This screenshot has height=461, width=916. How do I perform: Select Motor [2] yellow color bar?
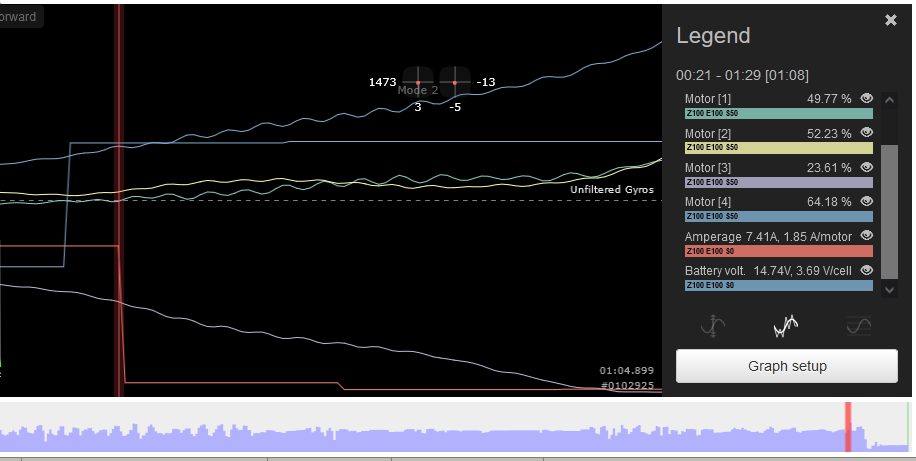779,148
